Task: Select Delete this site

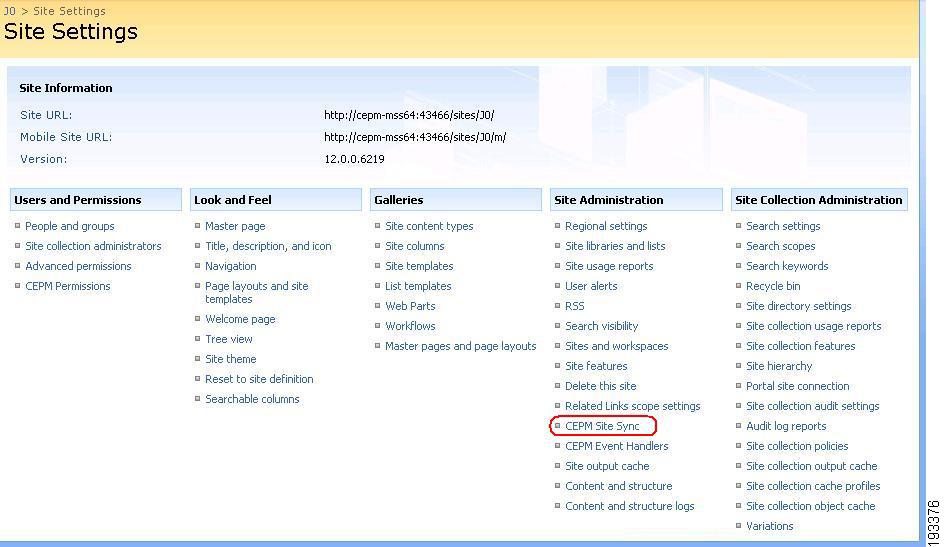Action: 601,386
